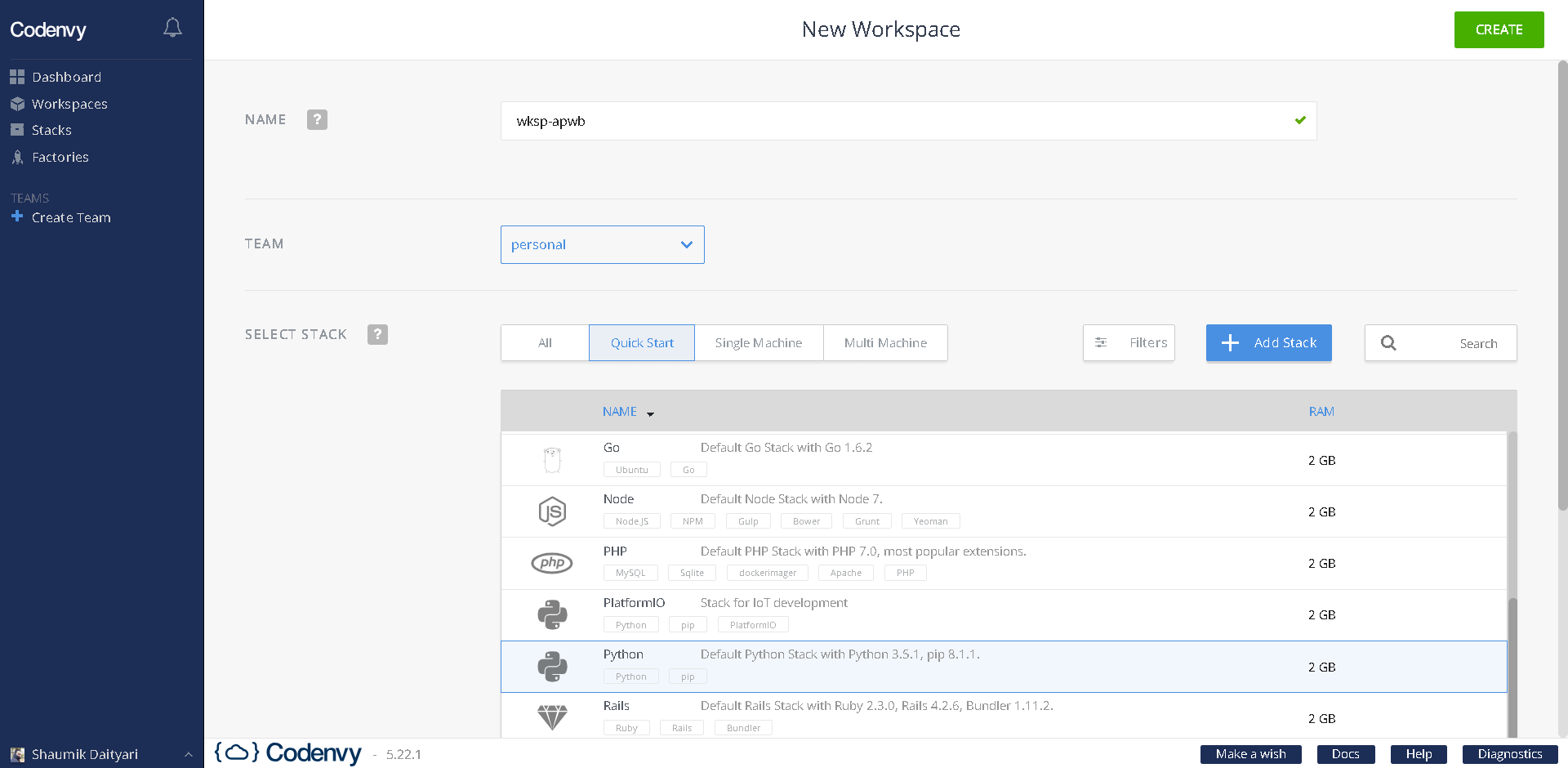Open the Dashboard from the sidebar
Image resolution: width=1568 pixels, height=768 pixels.
tap(65, 77)
